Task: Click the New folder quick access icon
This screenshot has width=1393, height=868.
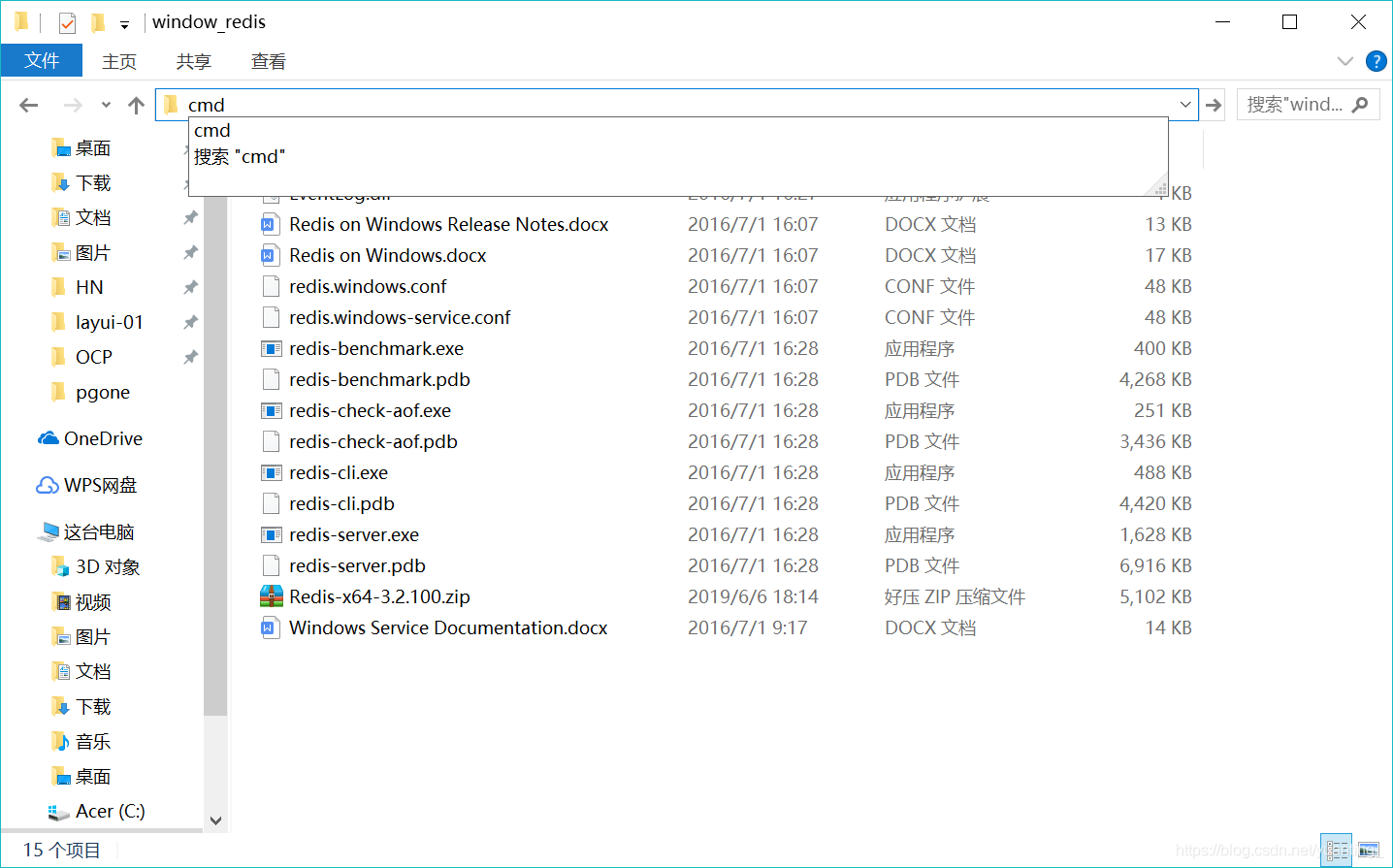Action: pyautogui.click(x=97, y=21)
